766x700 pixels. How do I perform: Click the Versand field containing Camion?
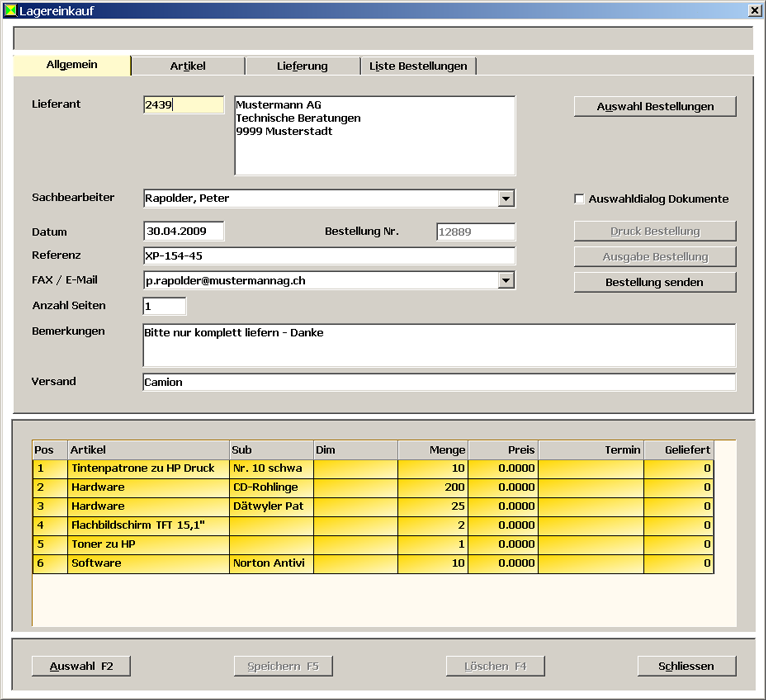439,382
